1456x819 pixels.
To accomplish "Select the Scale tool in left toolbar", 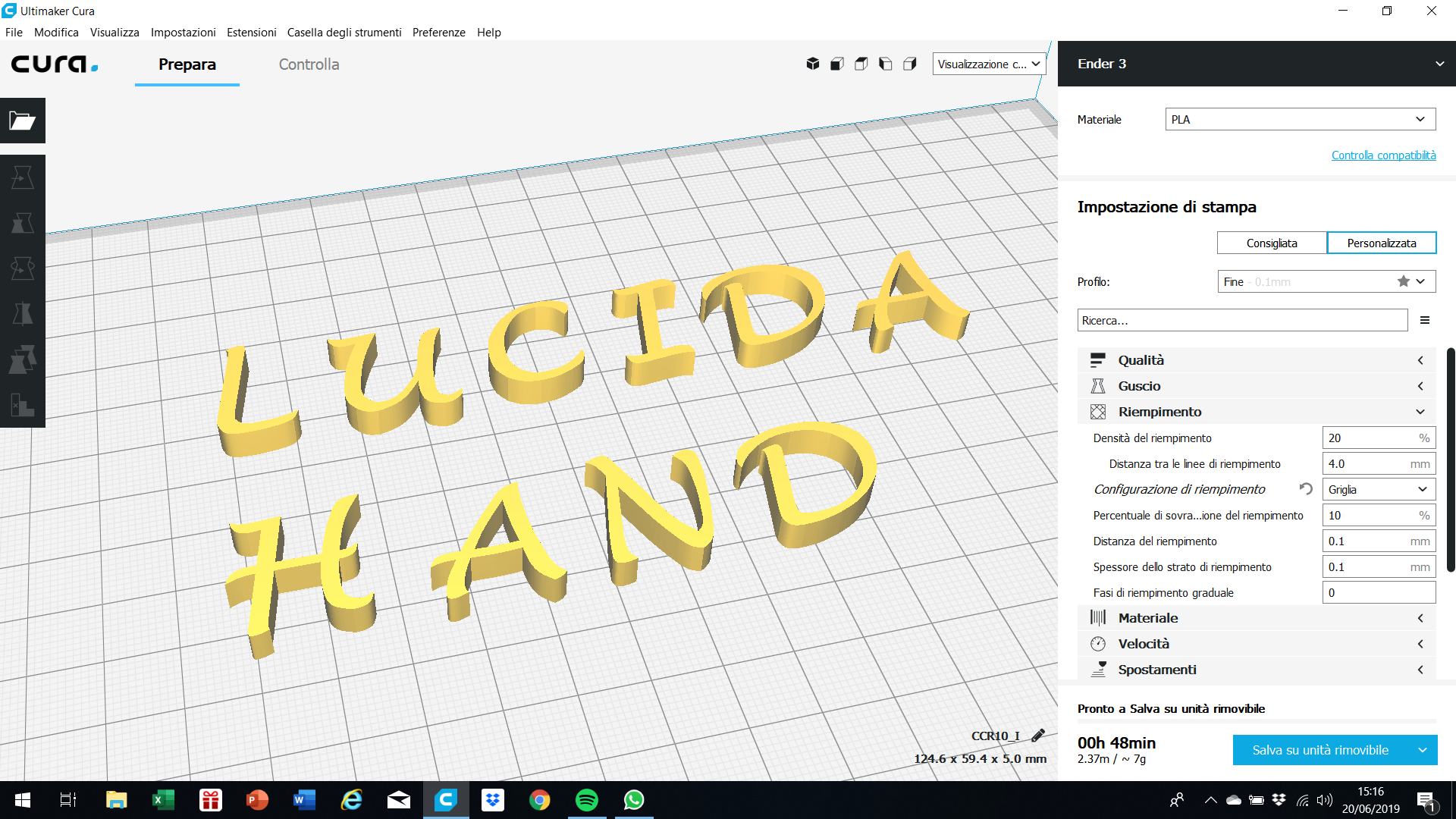I will coord(23,223).
